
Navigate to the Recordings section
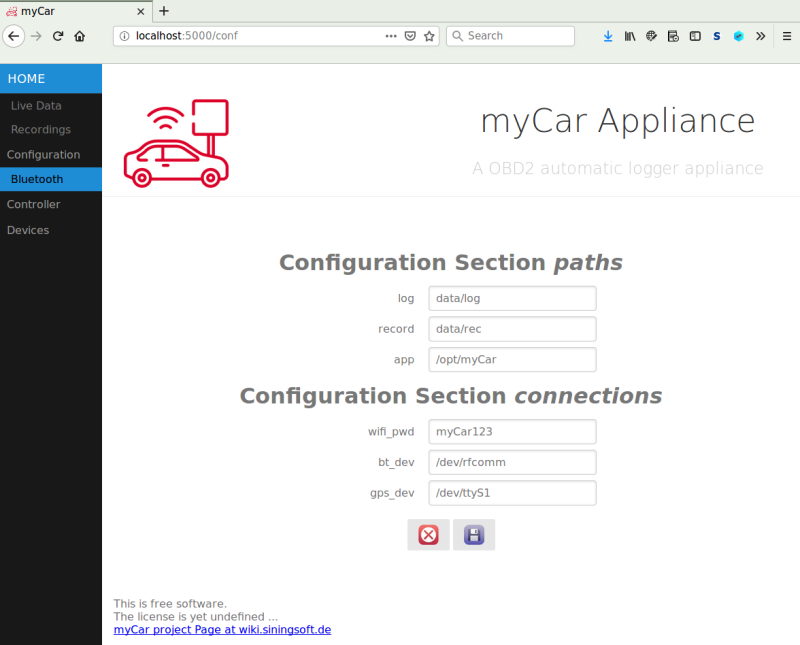point(40,129)
